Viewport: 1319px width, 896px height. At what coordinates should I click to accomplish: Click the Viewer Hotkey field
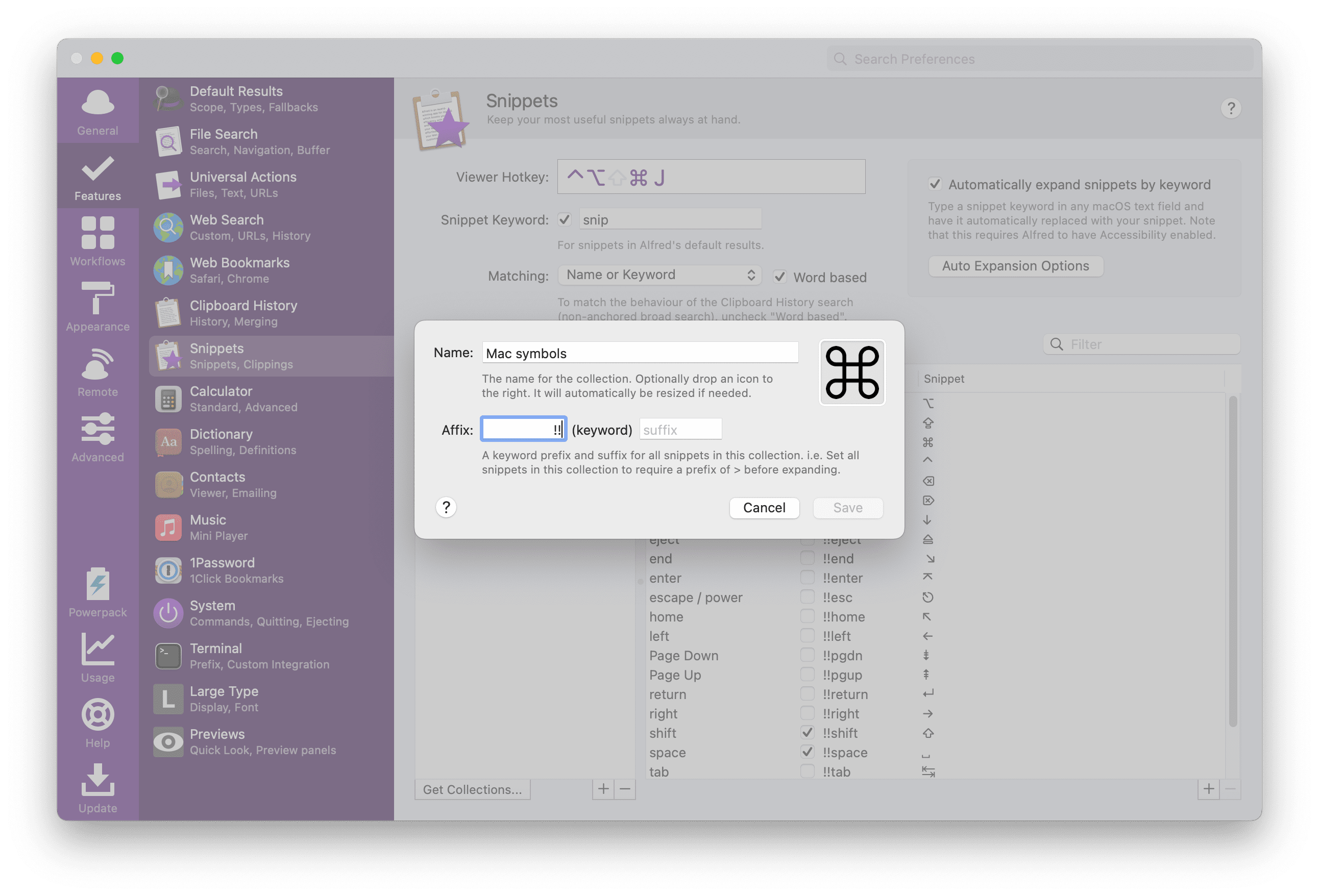click(x=711, y=177)
